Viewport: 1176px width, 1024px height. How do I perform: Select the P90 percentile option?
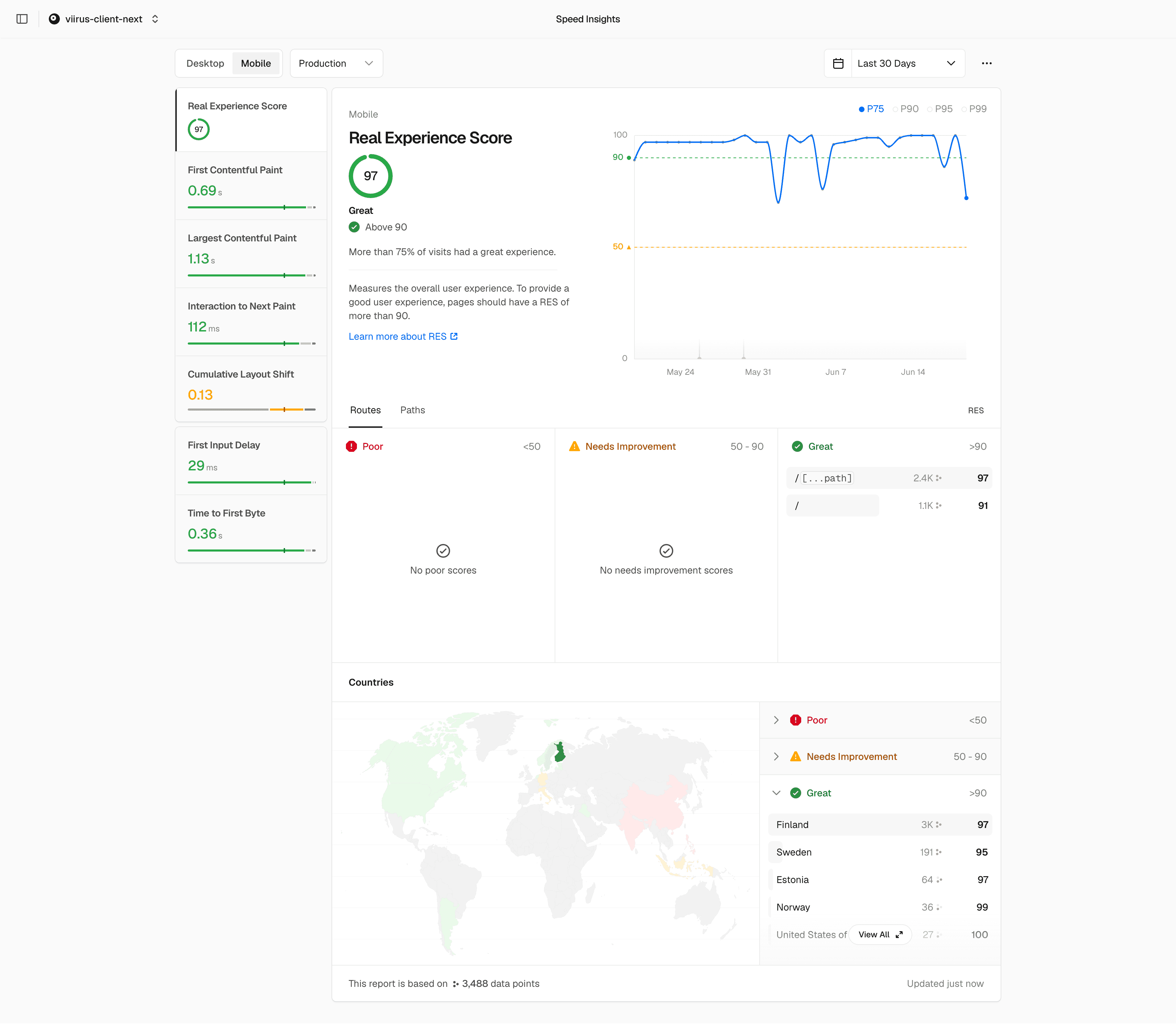click(x=906, y=109)
